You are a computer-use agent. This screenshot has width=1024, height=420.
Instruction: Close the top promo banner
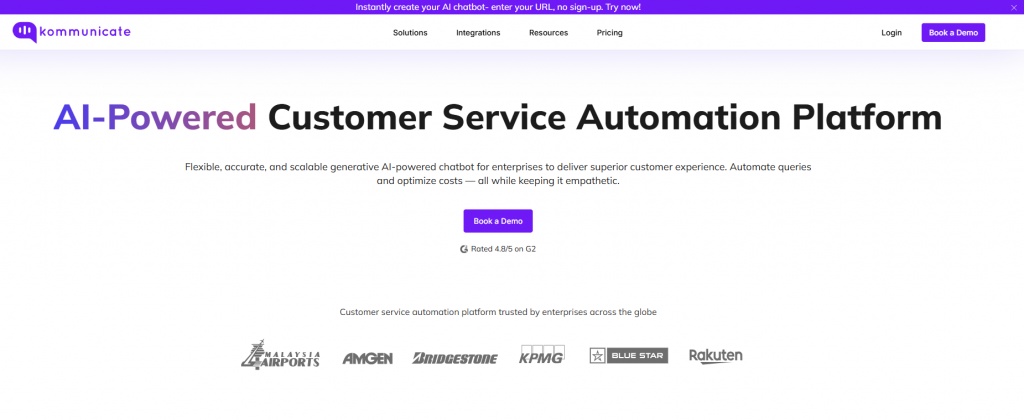(1014, 7)
